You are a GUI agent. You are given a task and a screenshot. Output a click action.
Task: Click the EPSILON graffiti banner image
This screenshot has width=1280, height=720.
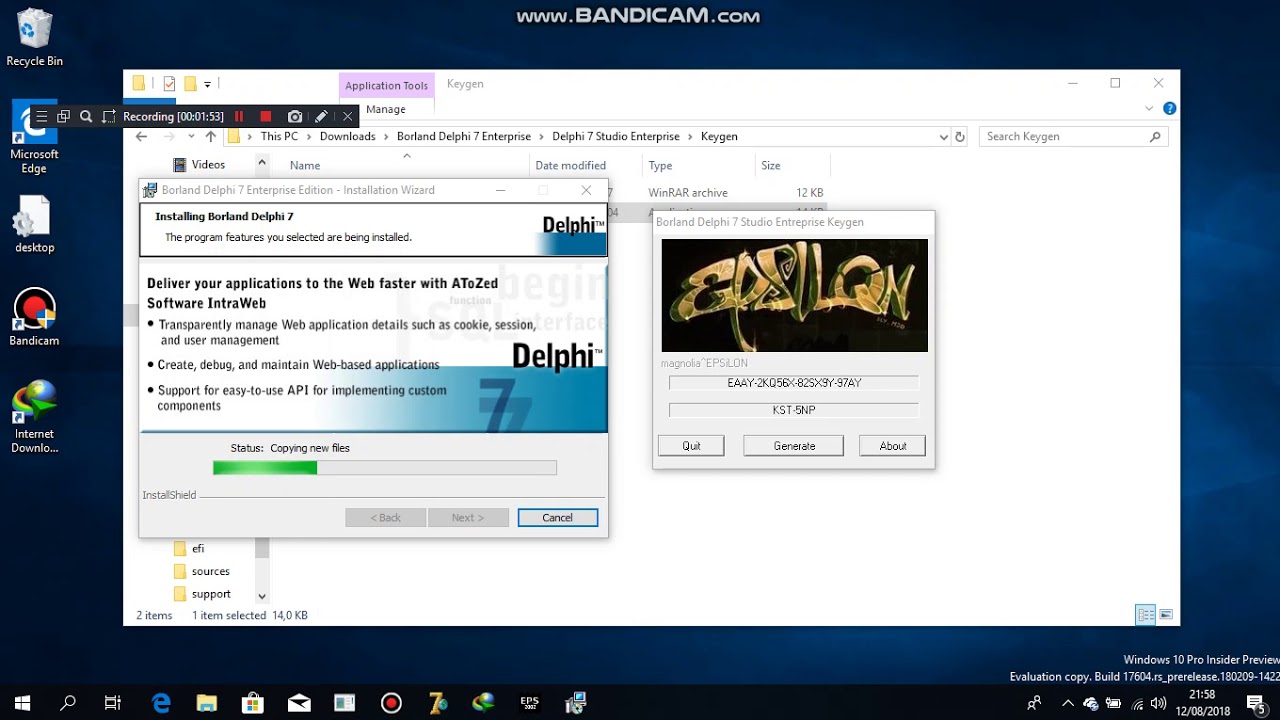(795, 295)
